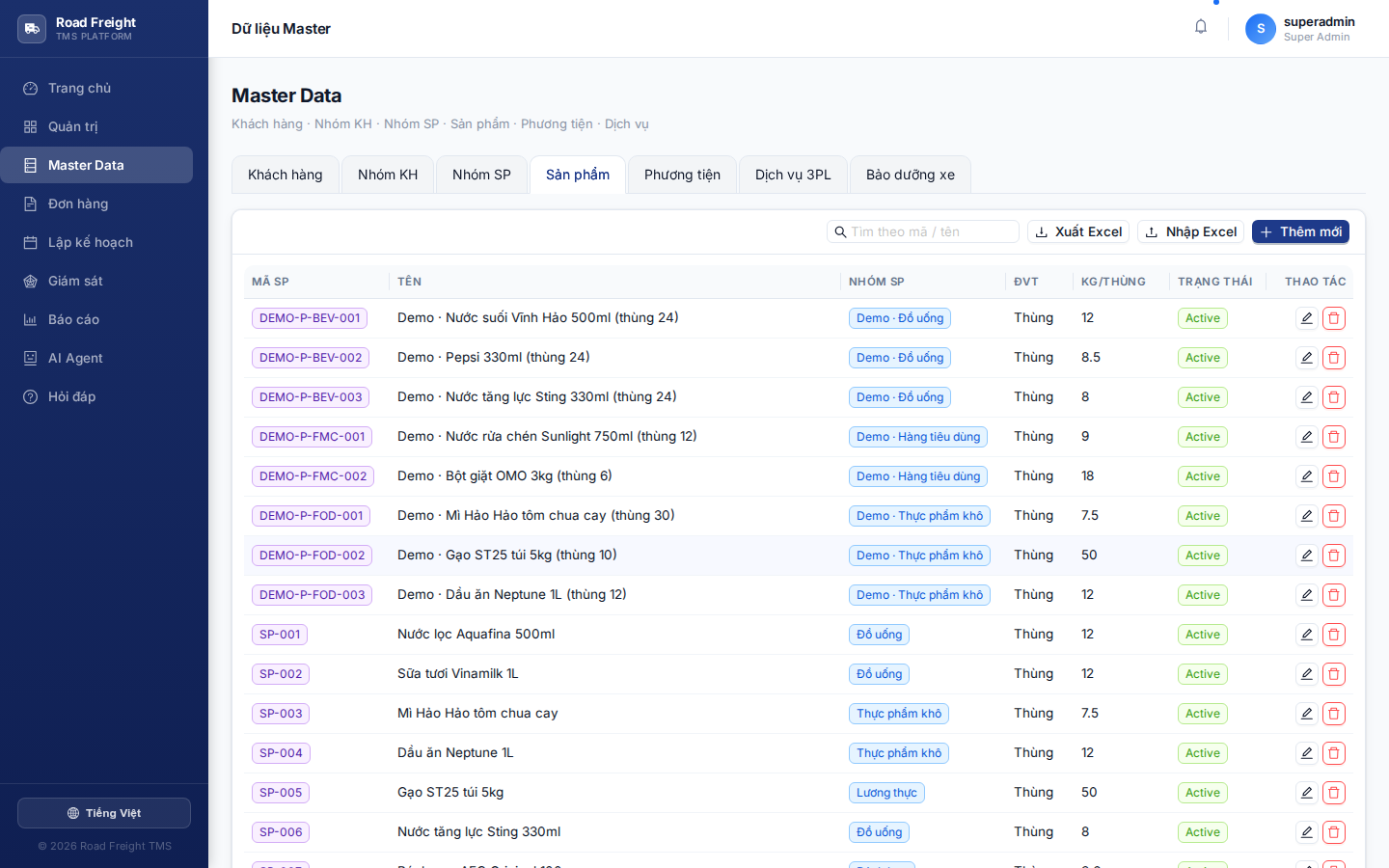The image size is (1389, 868).
Task: Delete product DEMO-P-BEV-003 trash icon
Action: (1334, 397)
